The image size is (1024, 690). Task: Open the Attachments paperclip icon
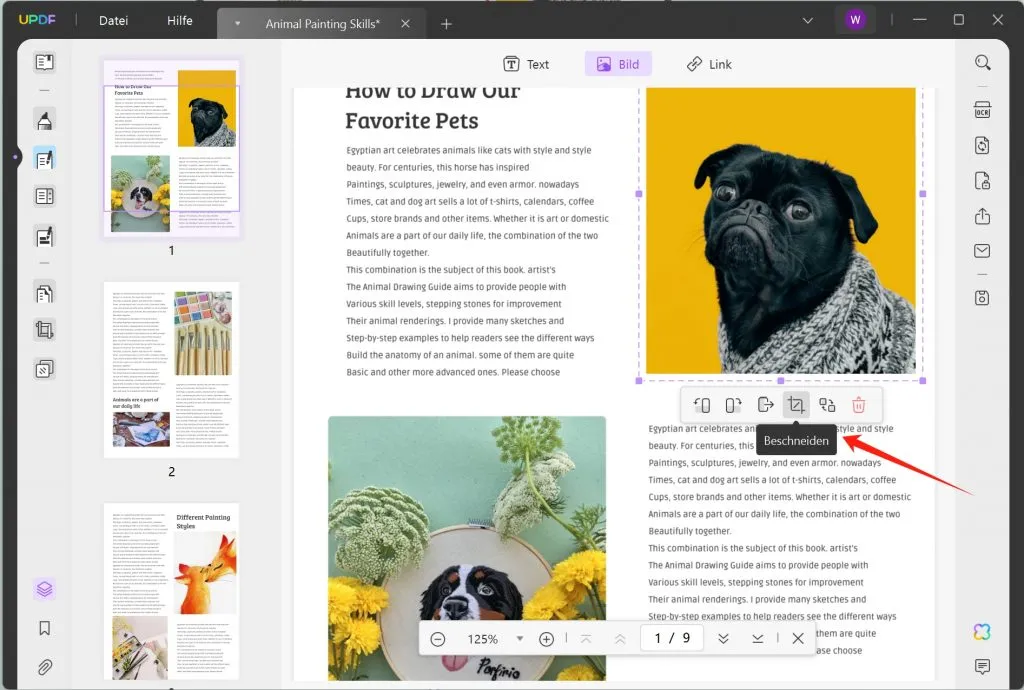(44, 666)
